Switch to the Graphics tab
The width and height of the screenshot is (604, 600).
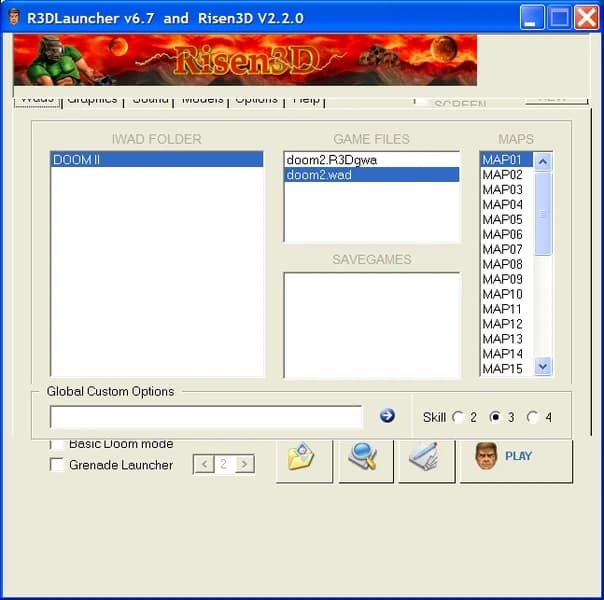tap(92, 101)
